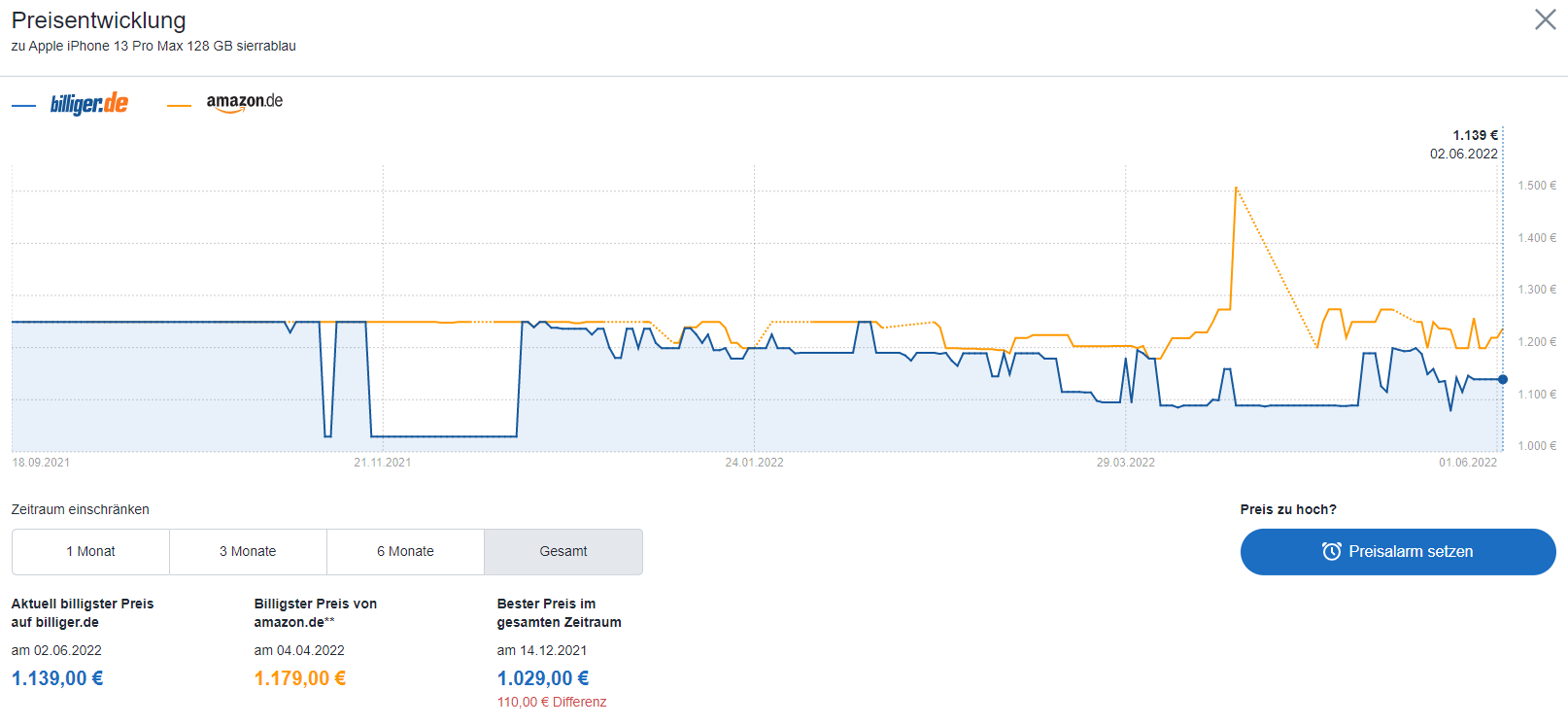Select the 1 Monat time range
1568x726 pixels.
(x=90, y=551)
